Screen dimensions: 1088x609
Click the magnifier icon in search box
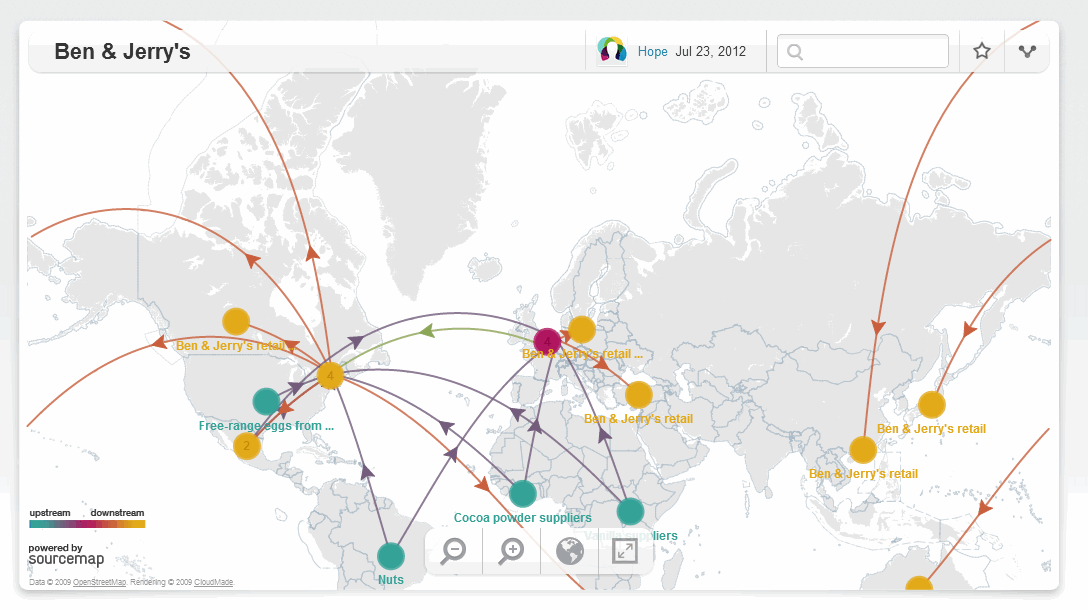[795, 52]
